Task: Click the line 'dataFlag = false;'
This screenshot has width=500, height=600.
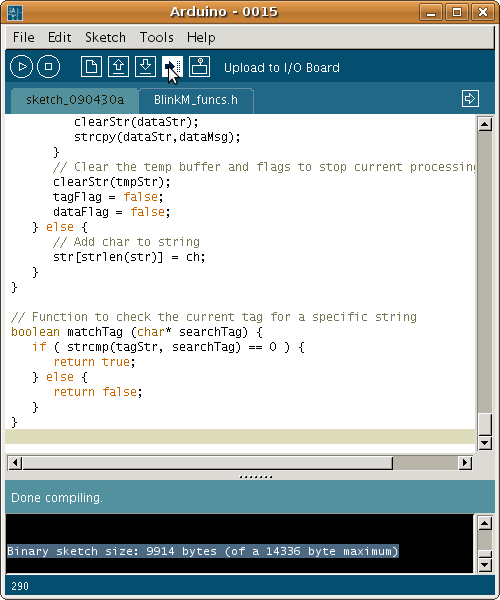Action: coord(112,212)
